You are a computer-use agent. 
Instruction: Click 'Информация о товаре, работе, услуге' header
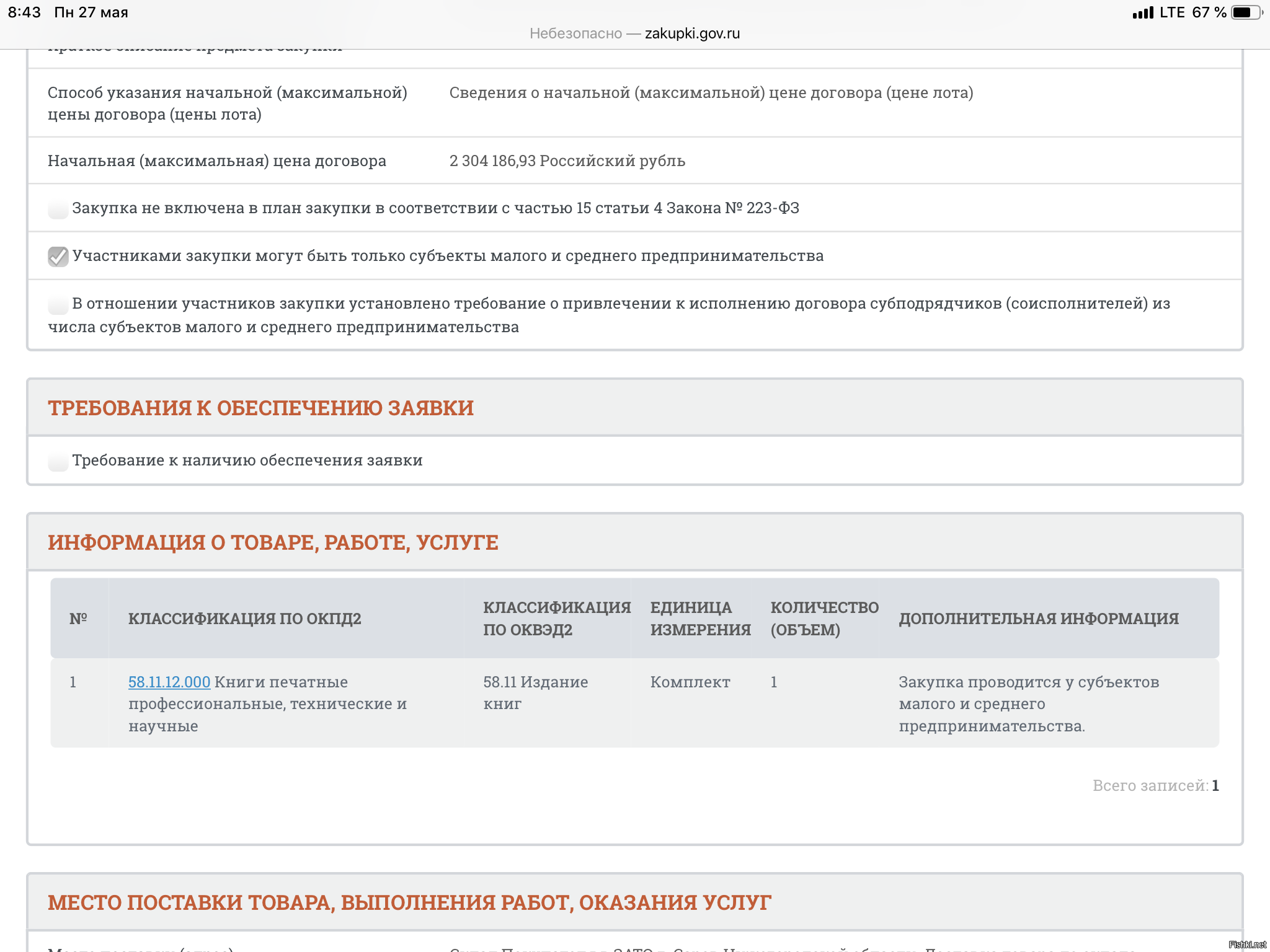click(273, 543)
